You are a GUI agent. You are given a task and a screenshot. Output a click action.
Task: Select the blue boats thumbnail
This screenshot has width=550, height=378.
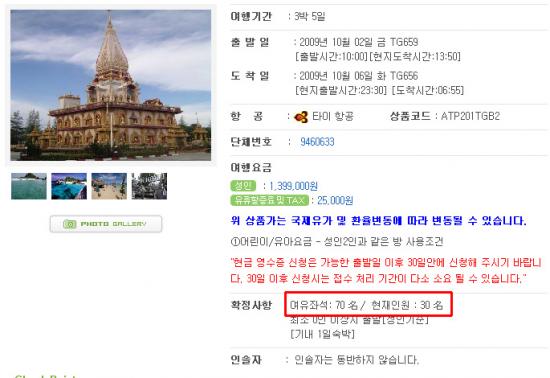point(69,186)
